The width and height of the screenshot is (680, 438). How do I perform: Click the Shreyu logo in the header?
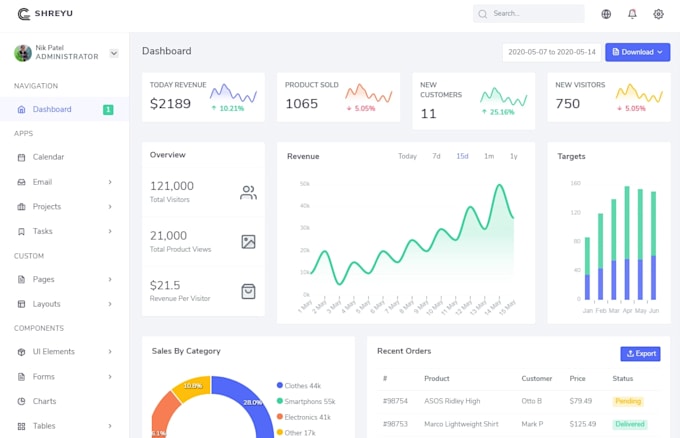pyautogui.click(x=45, y=13)
